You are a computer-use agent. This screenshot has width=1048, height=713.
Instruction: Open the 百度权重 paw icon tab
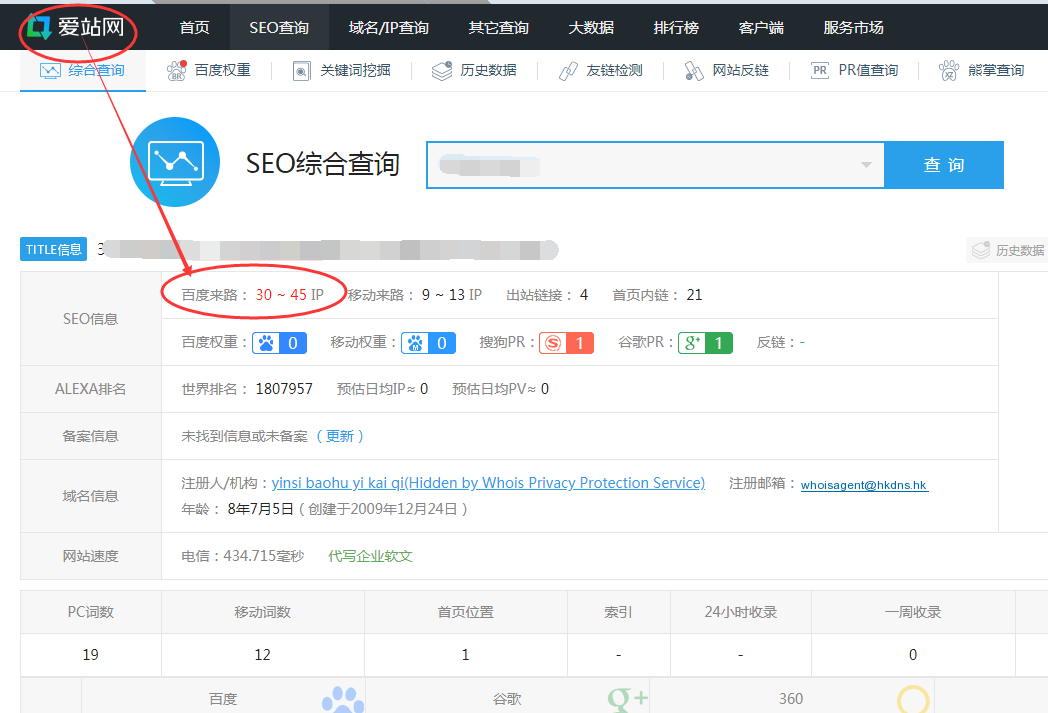coord(177,71)
